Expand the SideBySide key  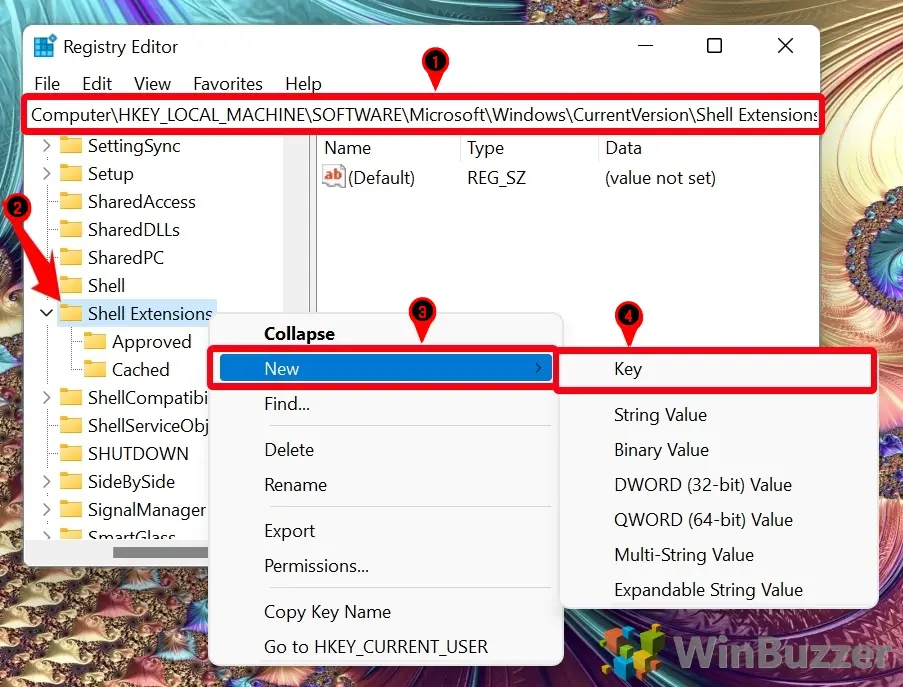[x=47, y=481]
